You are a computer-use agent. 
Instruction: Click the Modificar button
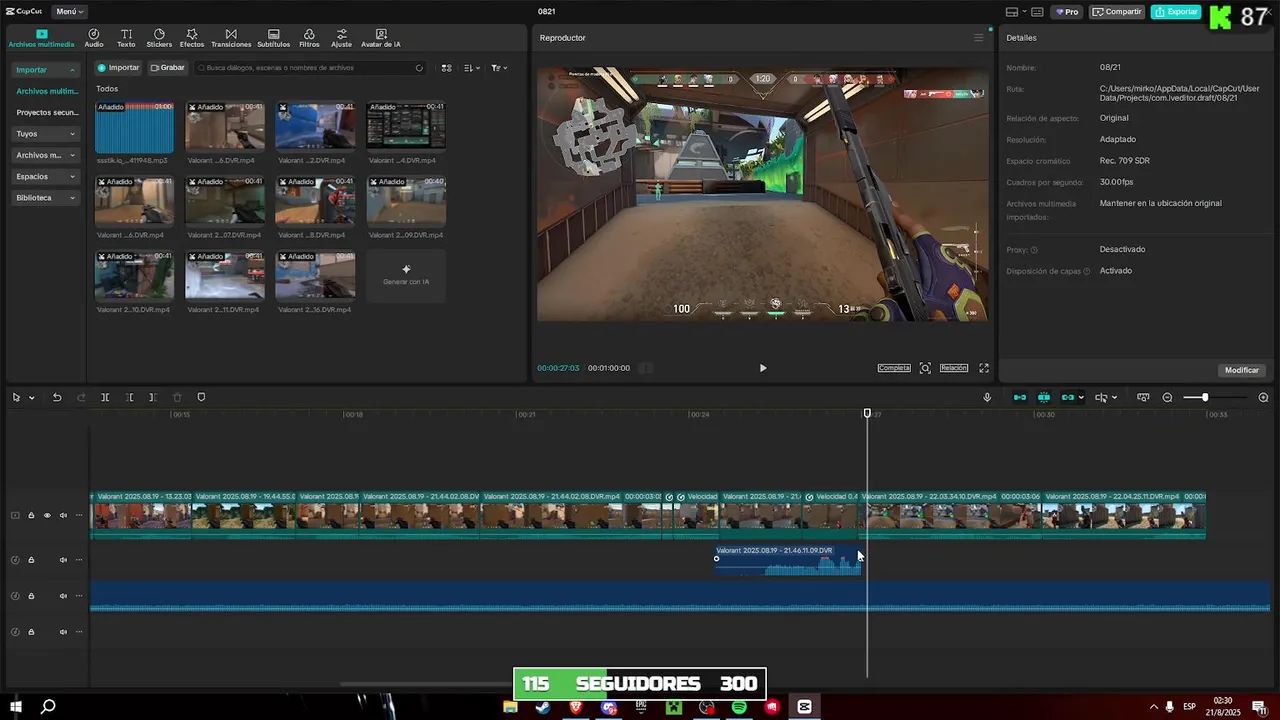coord(1242,370)
